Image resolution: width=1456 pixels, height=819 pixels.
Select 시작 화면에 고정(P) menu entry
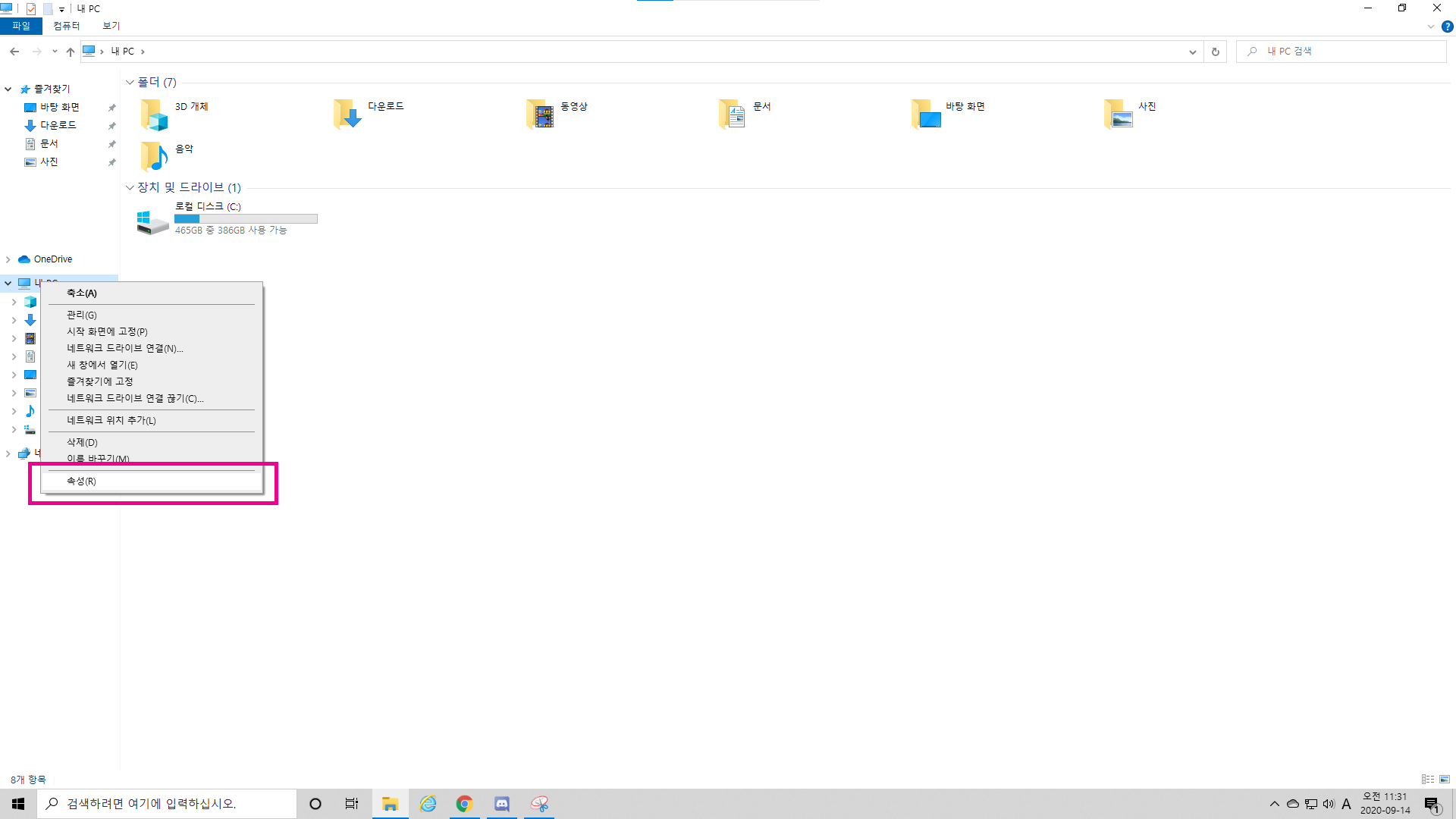point(152,331)
